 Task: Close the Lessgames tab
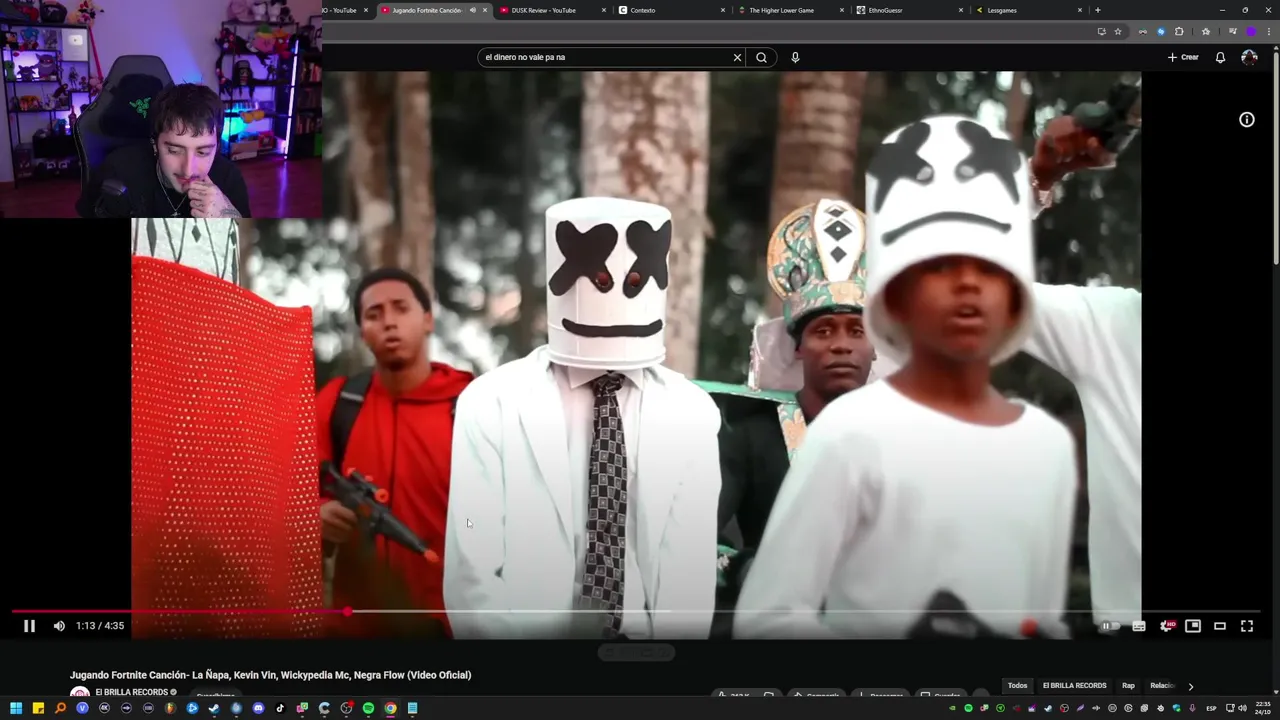tap(1080, 10)
